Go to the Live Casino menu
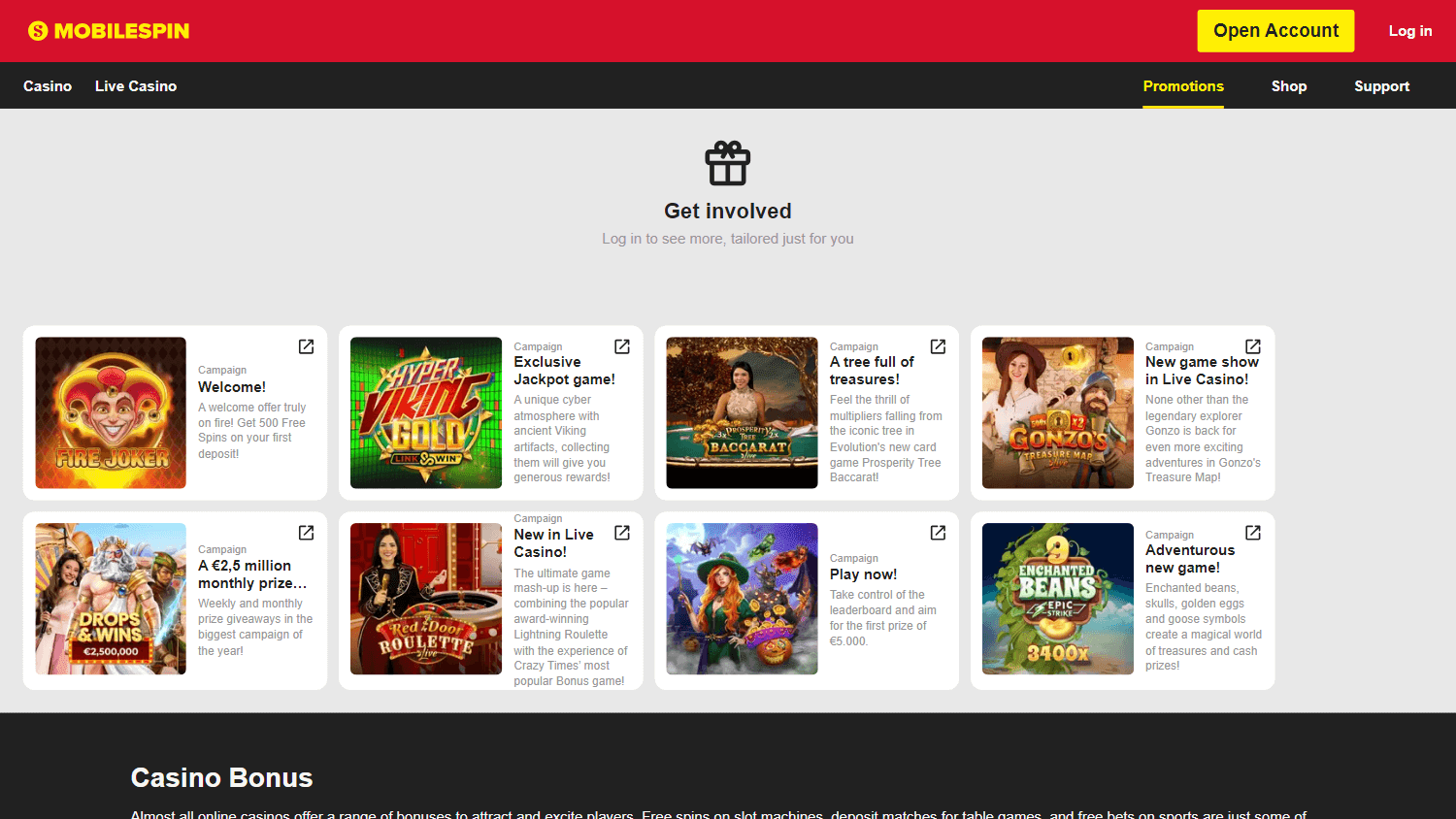 click(x=136, y=86)
